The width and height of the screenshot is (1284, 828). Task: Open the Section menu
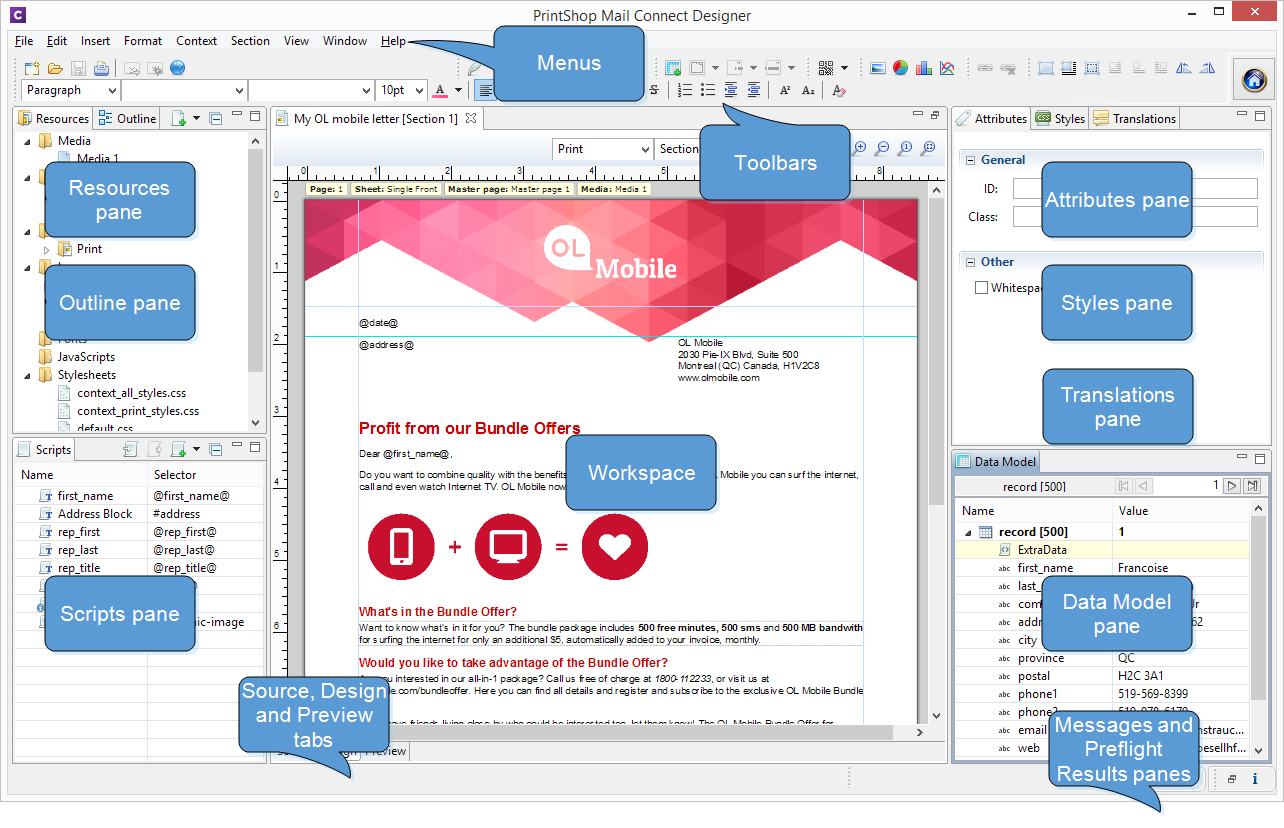(x=250, y=41)
